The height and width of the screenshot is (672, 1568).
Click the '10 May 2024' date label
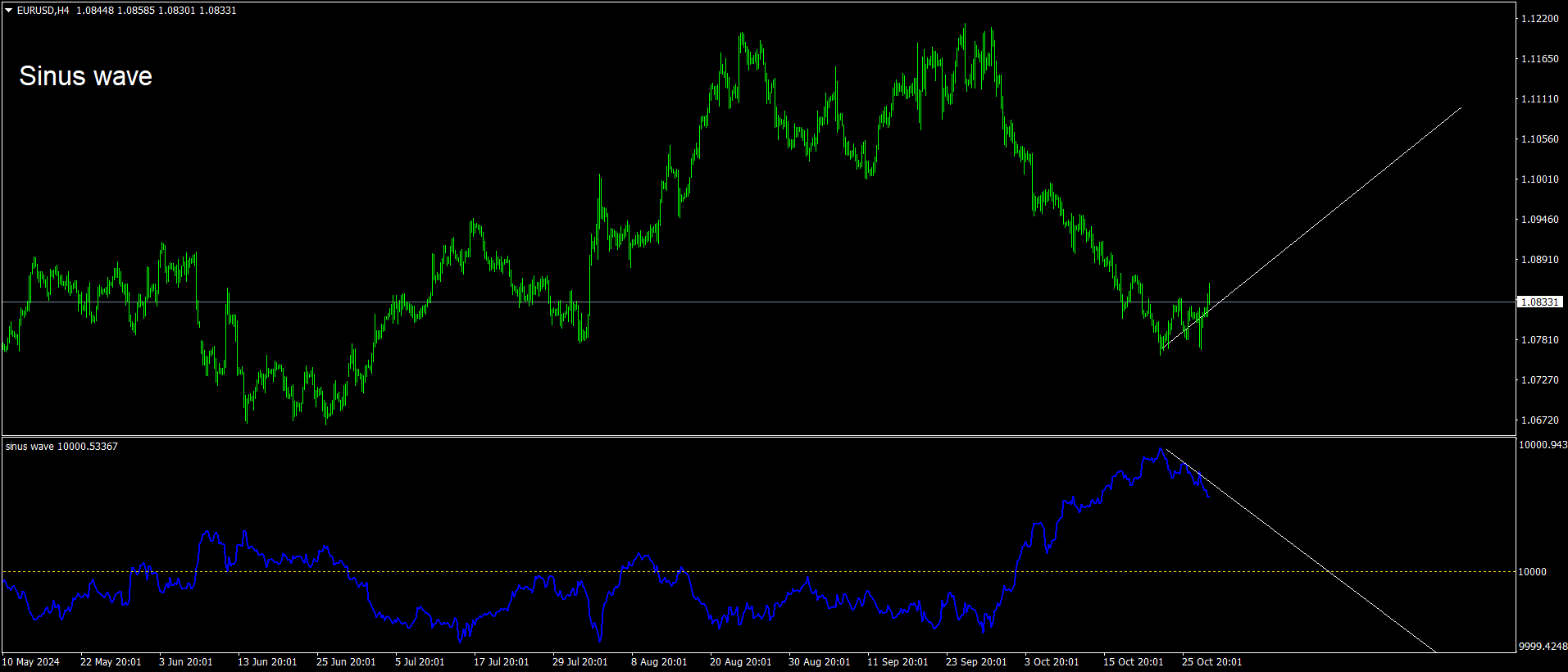click(x=31, y=662)
